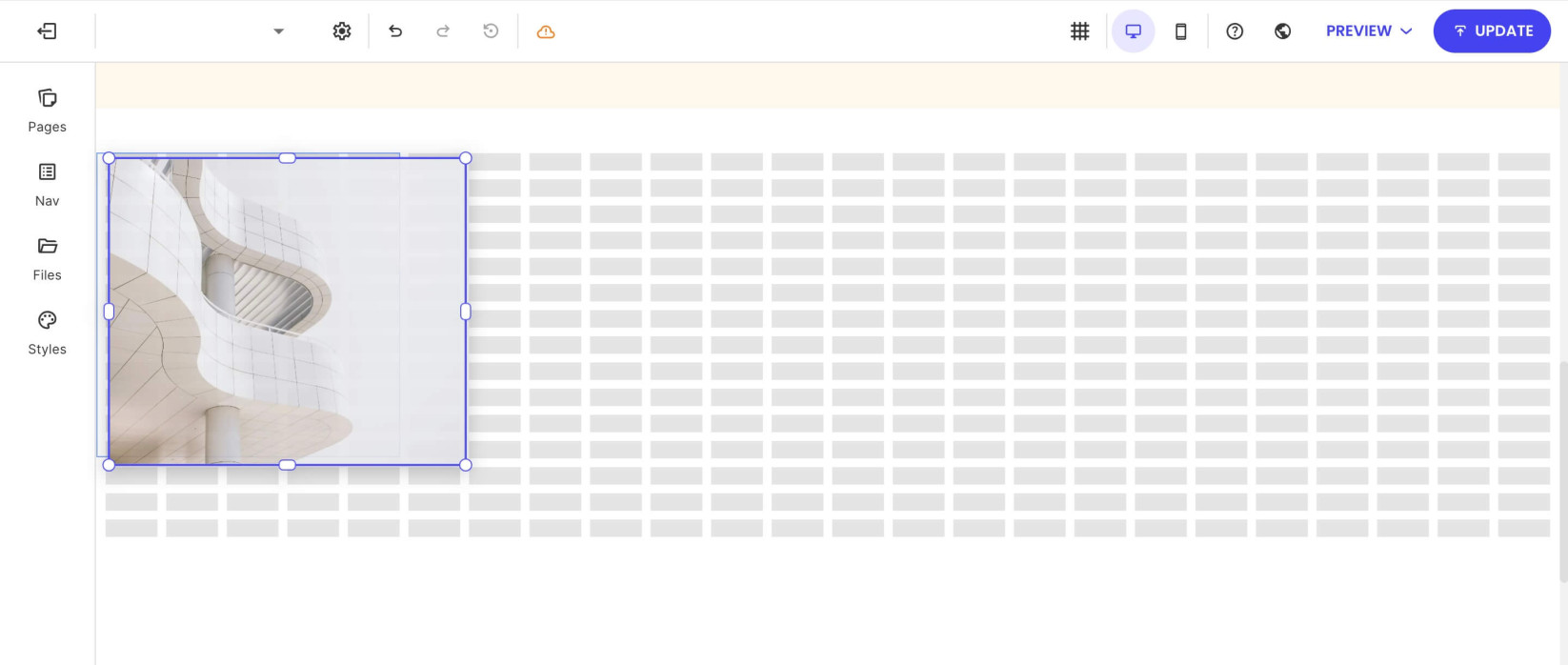Open the version history icon
The height and width of the screenshot is (665, 1568).
(491, 31)
